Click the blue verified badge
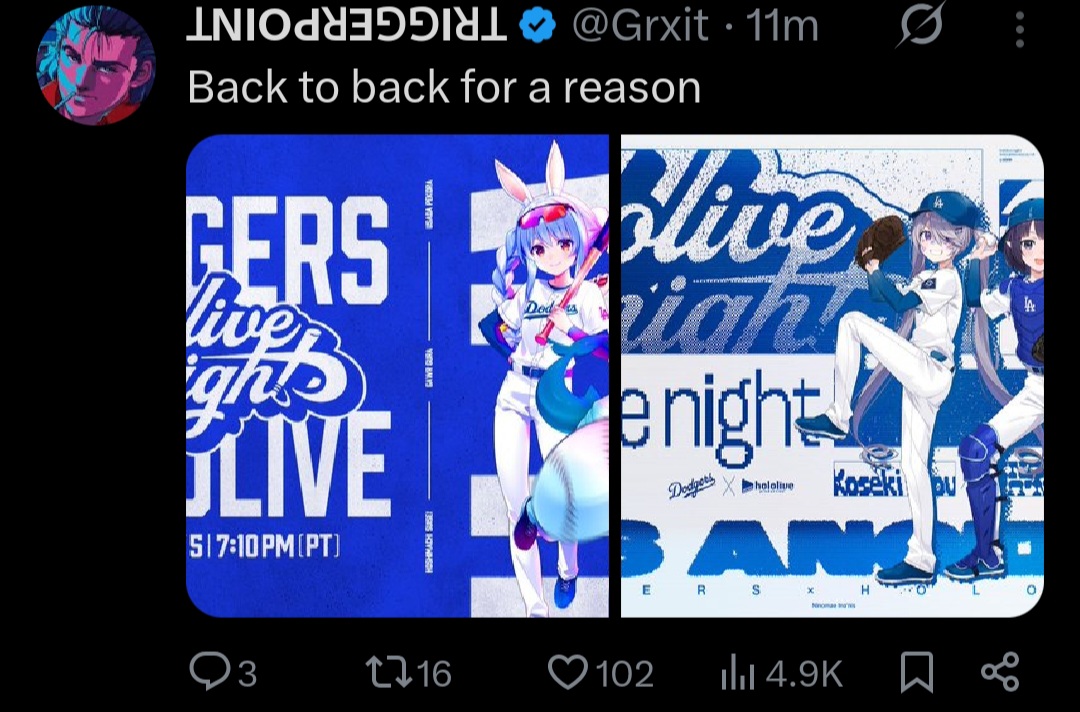The width and height of the screenshot is (1080, 712). point(538,26)
